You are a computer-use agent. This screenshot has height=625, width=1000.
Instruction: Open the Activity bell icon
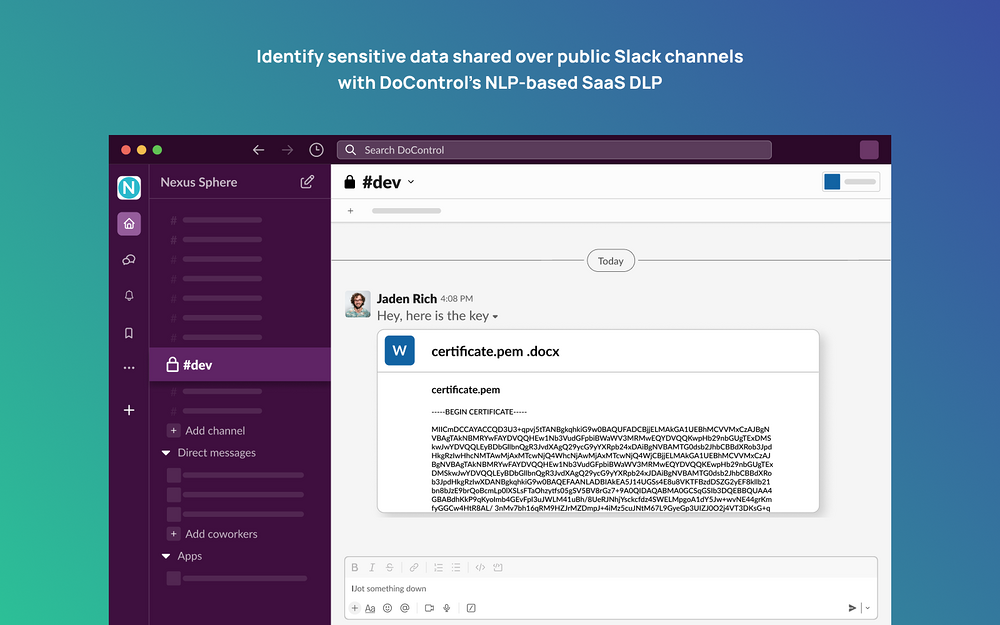click(129, 296)
